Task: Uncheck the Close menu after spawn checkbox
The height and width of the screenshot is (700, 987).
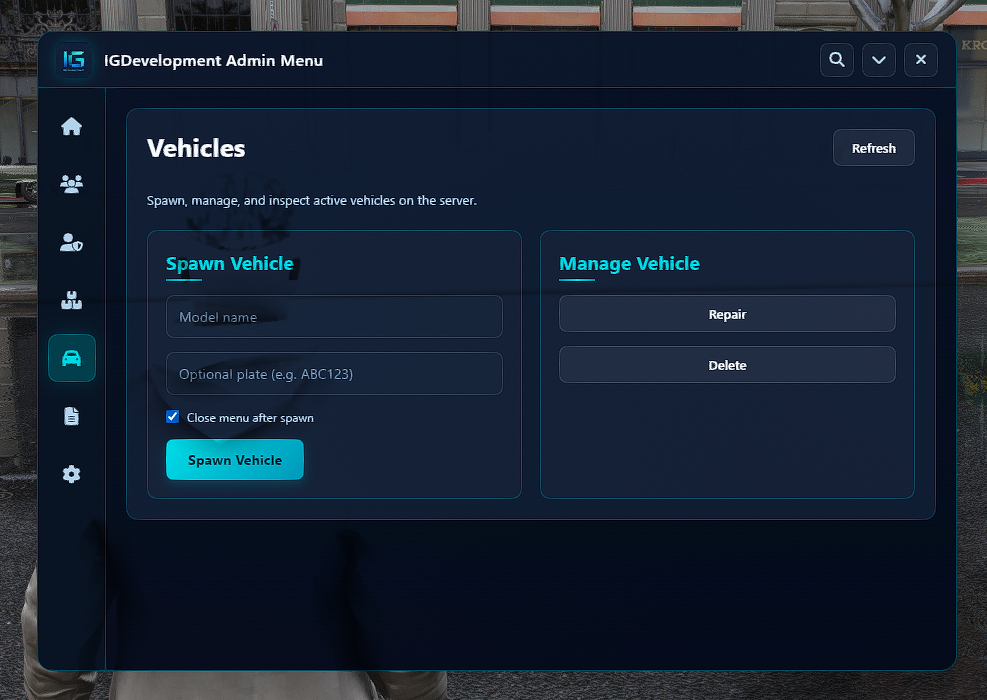Action: pos(172,417)
